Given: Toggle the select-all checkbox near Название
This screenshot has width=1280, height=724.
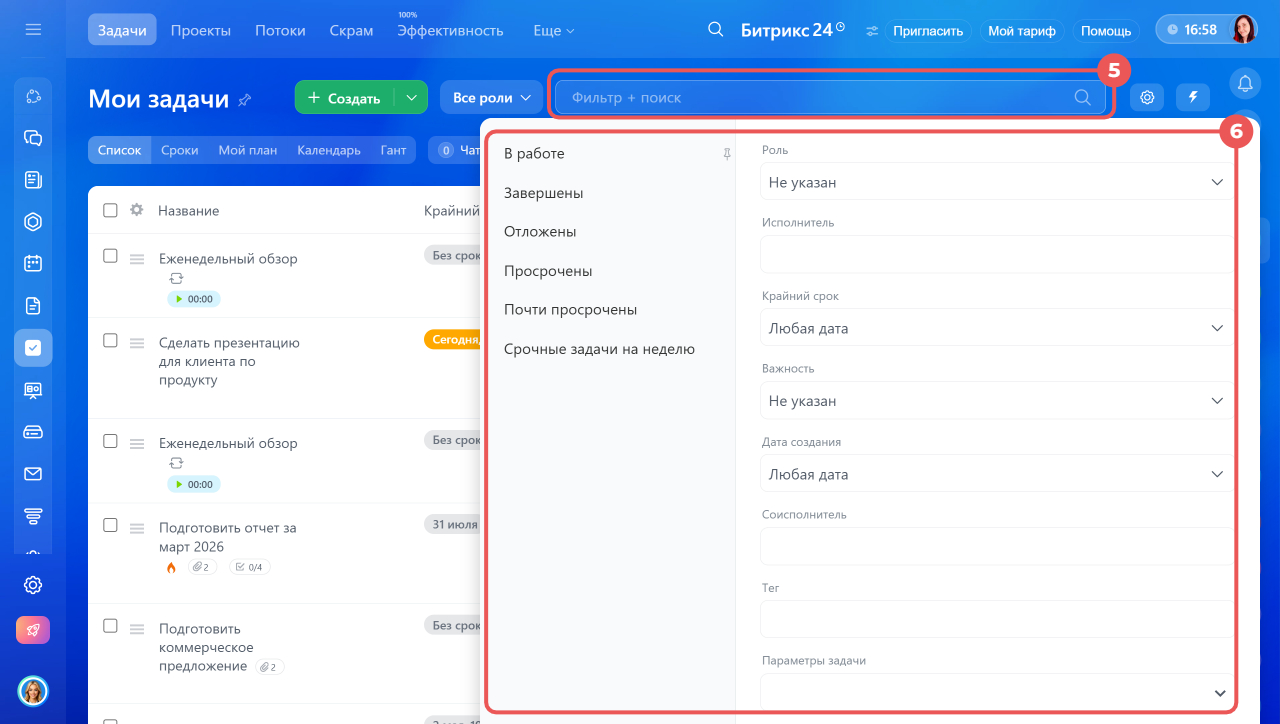Looking at the screenshot, I should click(x=111, y=210).
